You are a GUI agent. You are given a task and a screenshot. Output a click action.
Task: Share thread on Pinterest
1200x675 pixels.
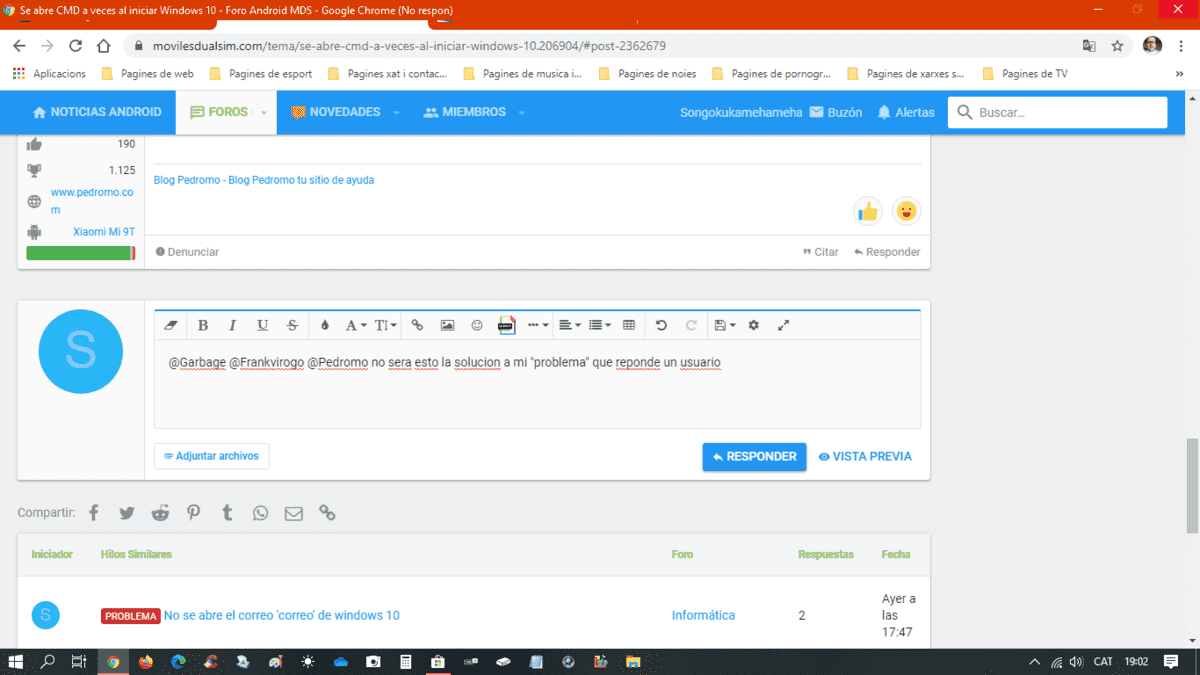pos(193,513)
